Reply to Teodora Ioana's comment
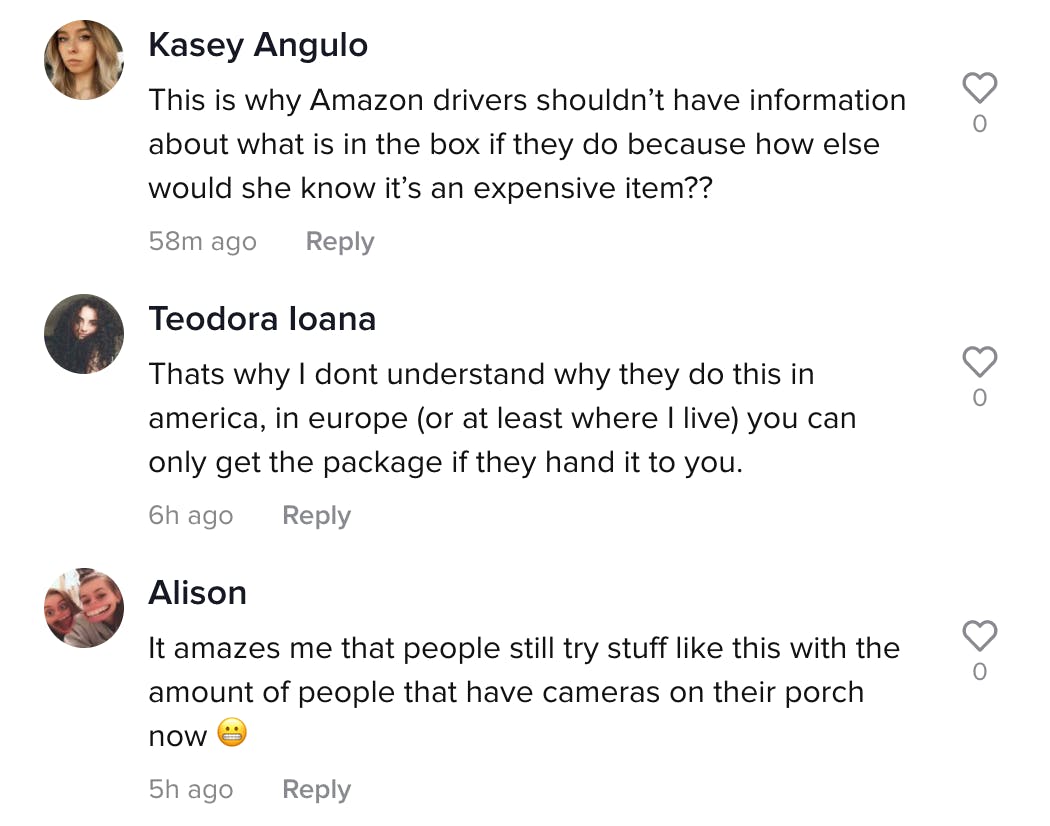1050x826 pixels. 316,516
